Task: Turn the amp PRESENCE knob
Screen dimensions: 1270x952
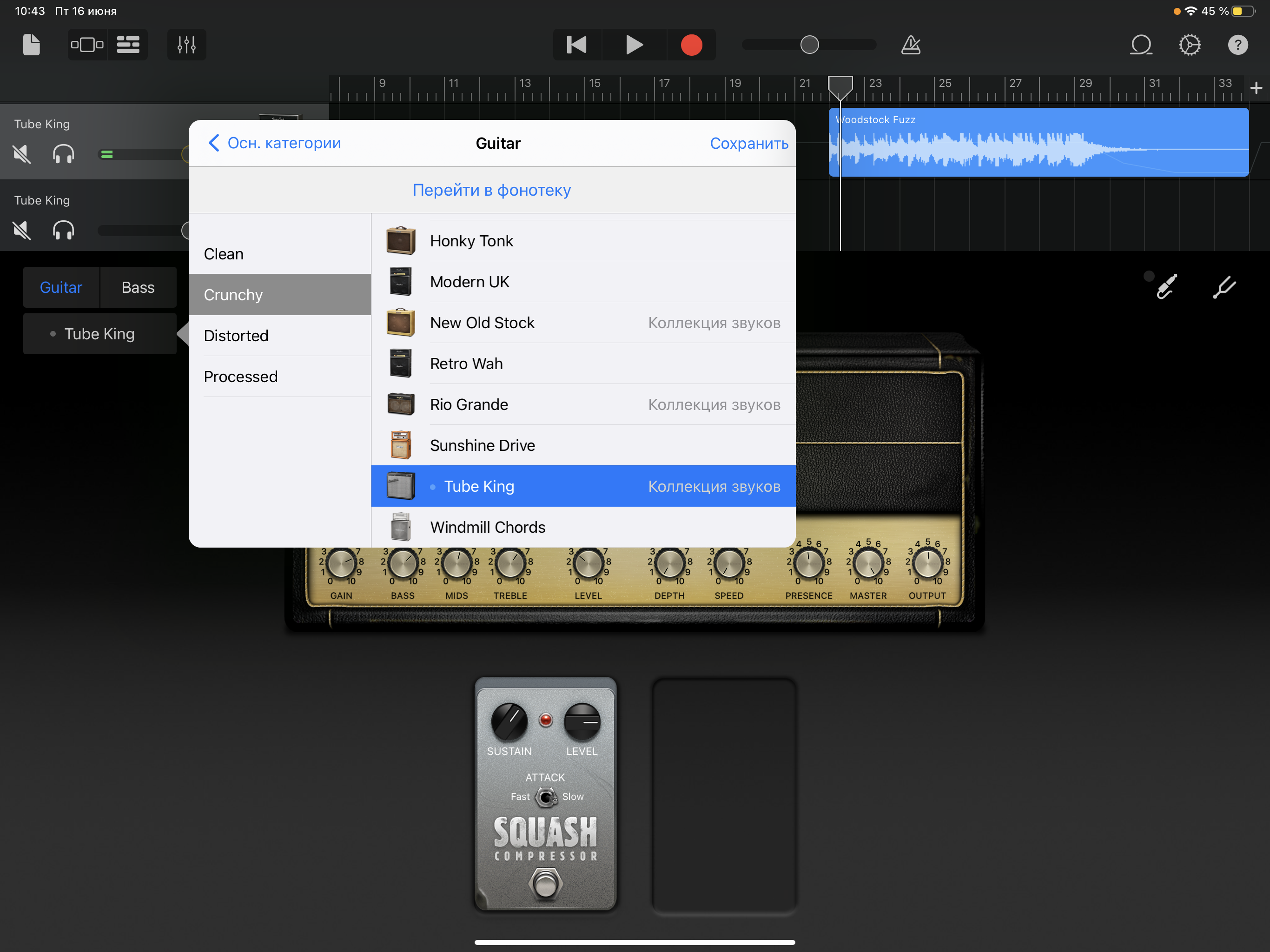Action: pyautogui.click(x=808, y=563)
